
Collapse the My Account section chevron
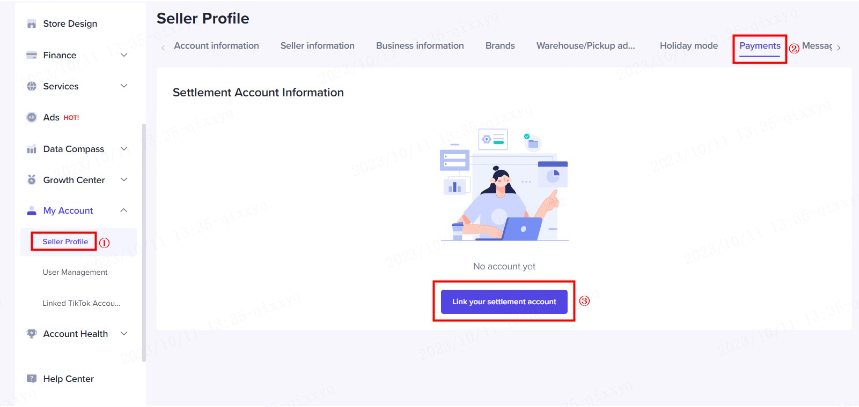(x=124, y=211)
